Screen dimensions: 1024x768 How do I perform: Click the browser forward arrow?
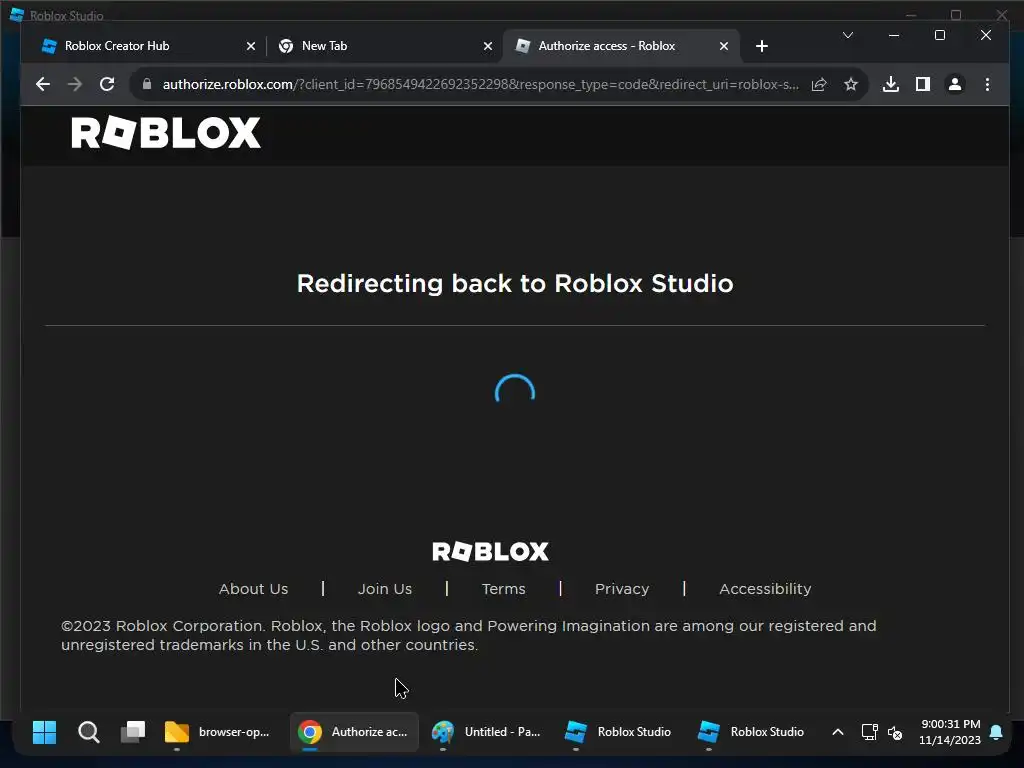point(75,84)
